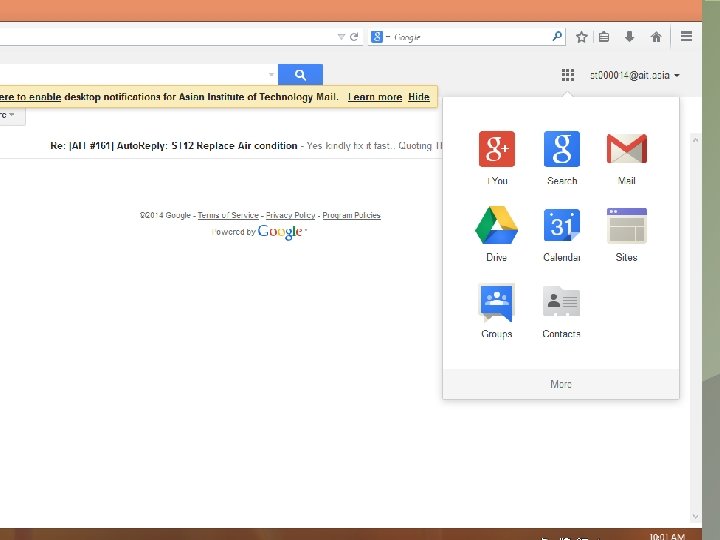Click the taskbar clock
Image resolution: width=720 pixels, height=540 pixels.
pos(667,536)
